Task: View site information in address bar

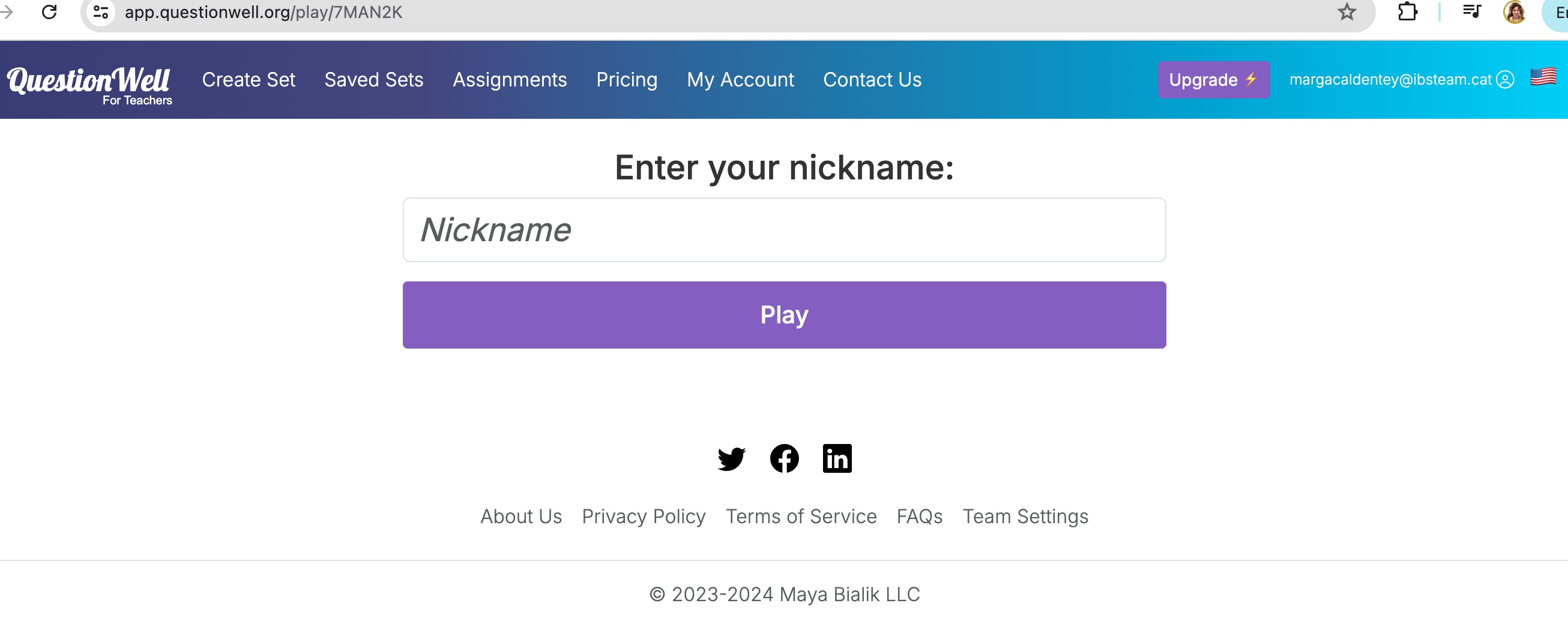Action: click(101, 11)
